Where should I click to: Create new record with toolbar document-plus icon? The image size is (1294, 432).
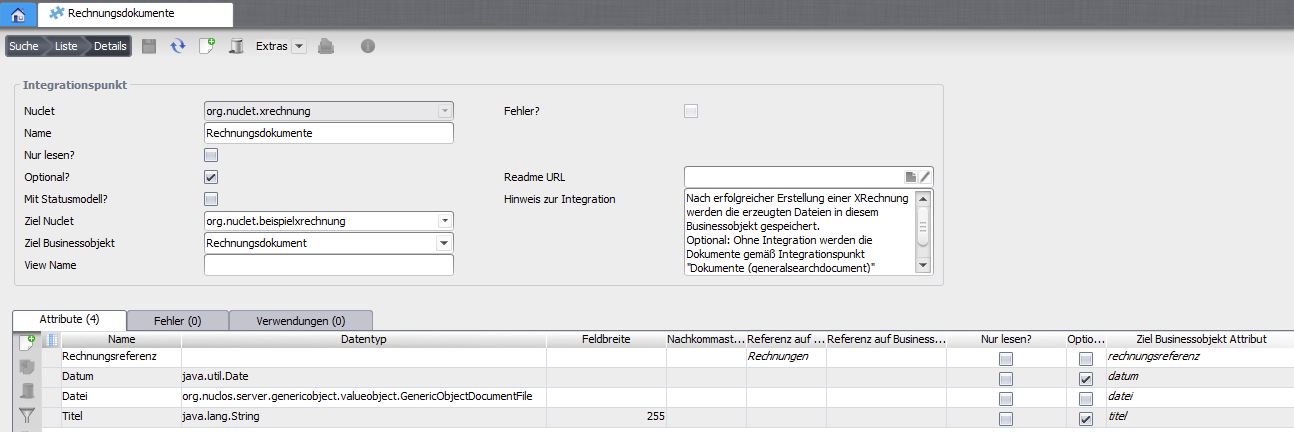click(x=207, y=46)
